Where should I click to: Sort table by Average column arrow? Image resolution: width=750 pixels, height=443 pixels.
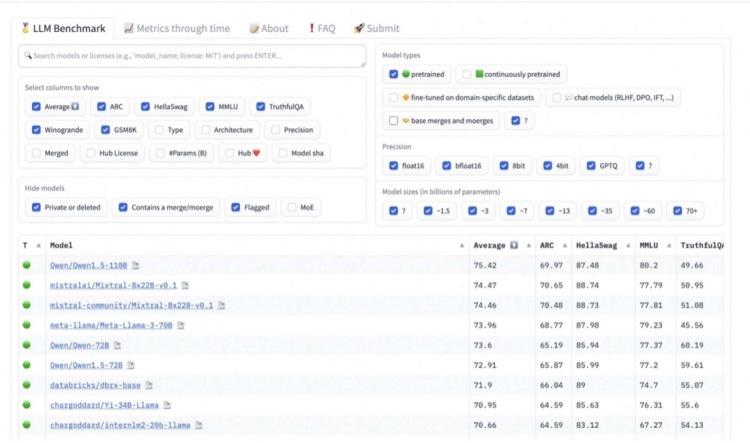point(529,245)
